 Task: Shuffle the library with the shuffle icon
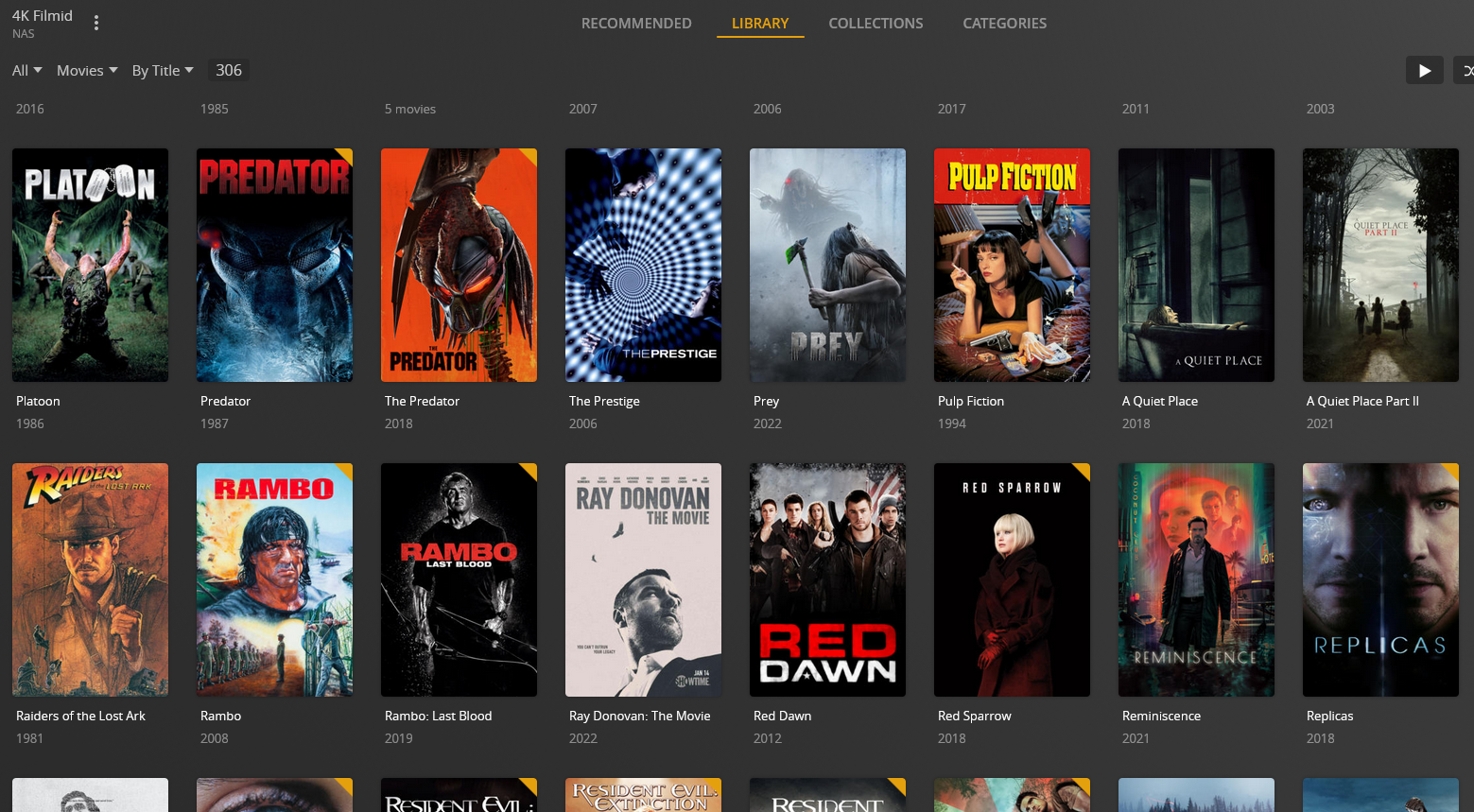point(1465,70)
